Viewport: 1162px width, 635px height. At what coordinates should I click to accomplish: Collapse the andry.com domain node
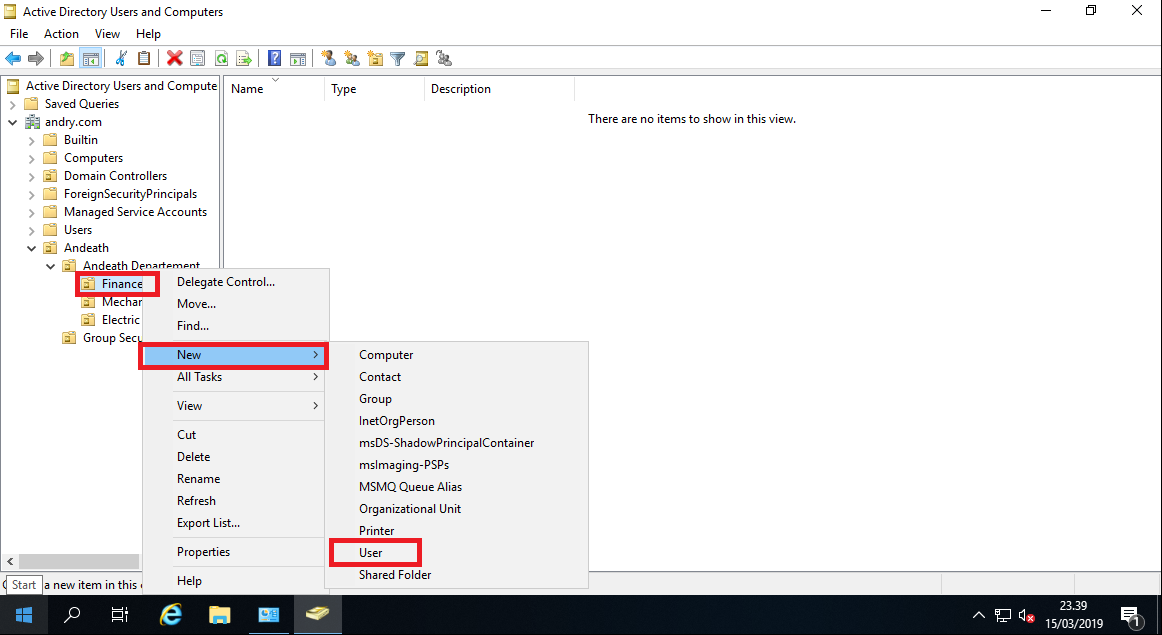(x=10, y=121)
